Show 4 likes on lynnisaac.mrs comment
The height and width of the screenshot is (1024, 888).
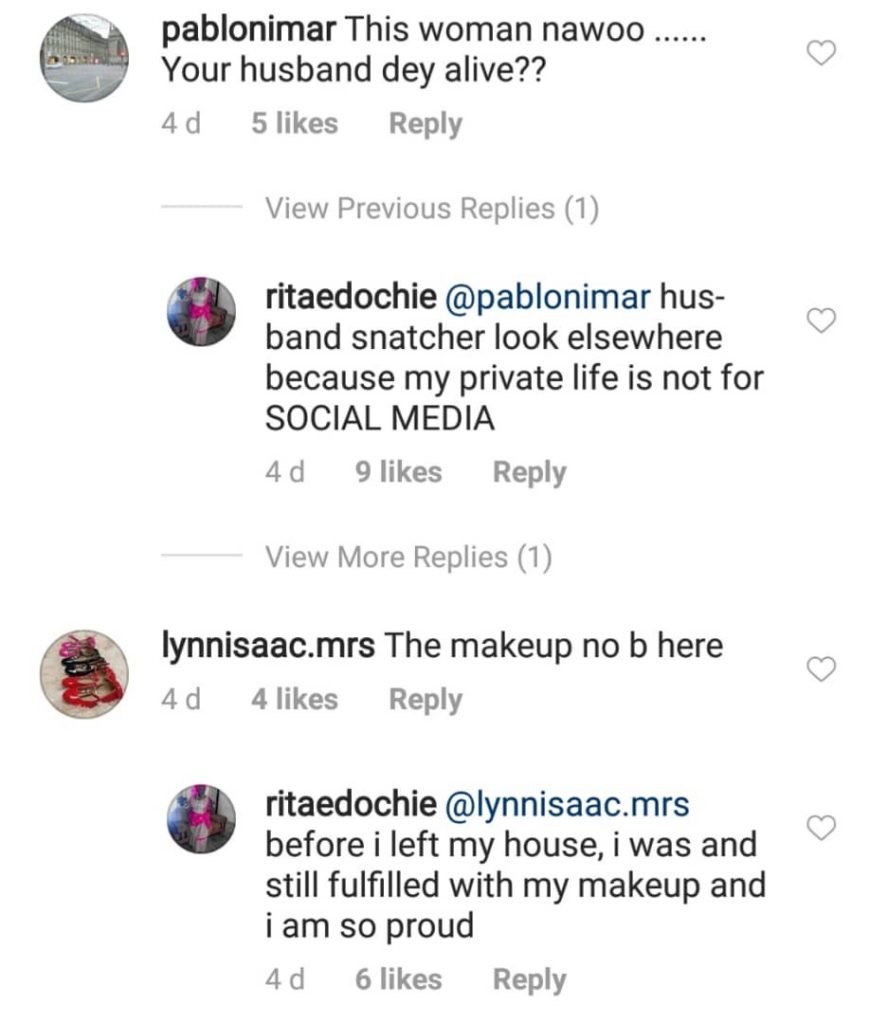click(294, 700)
